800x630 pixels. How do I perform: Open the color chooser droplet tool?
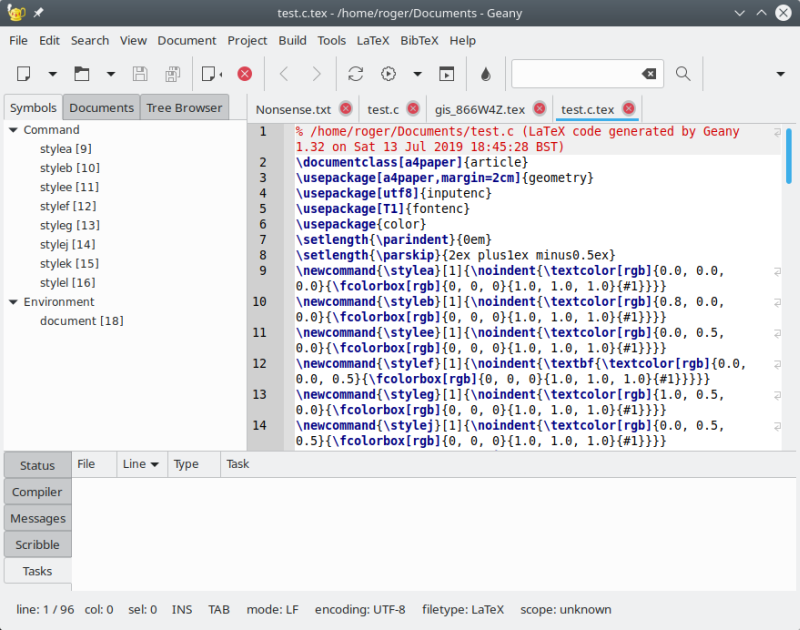(x=484, y=74)
